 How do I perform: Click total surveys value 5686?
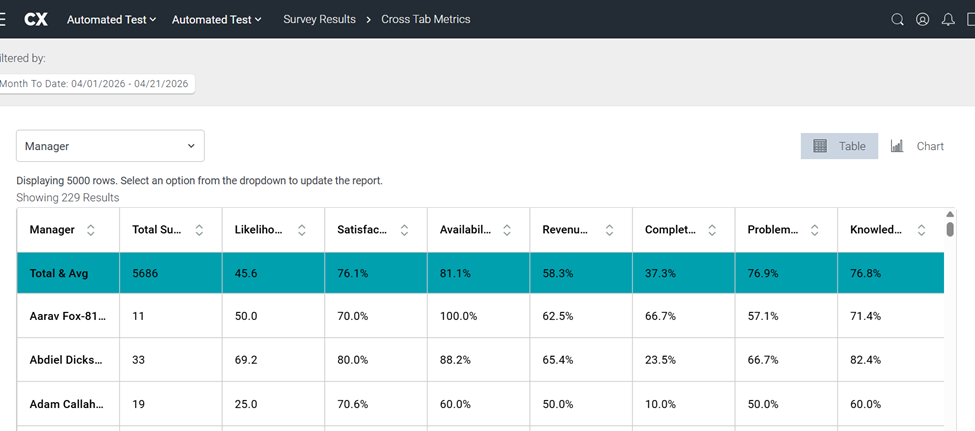(145, 273)
